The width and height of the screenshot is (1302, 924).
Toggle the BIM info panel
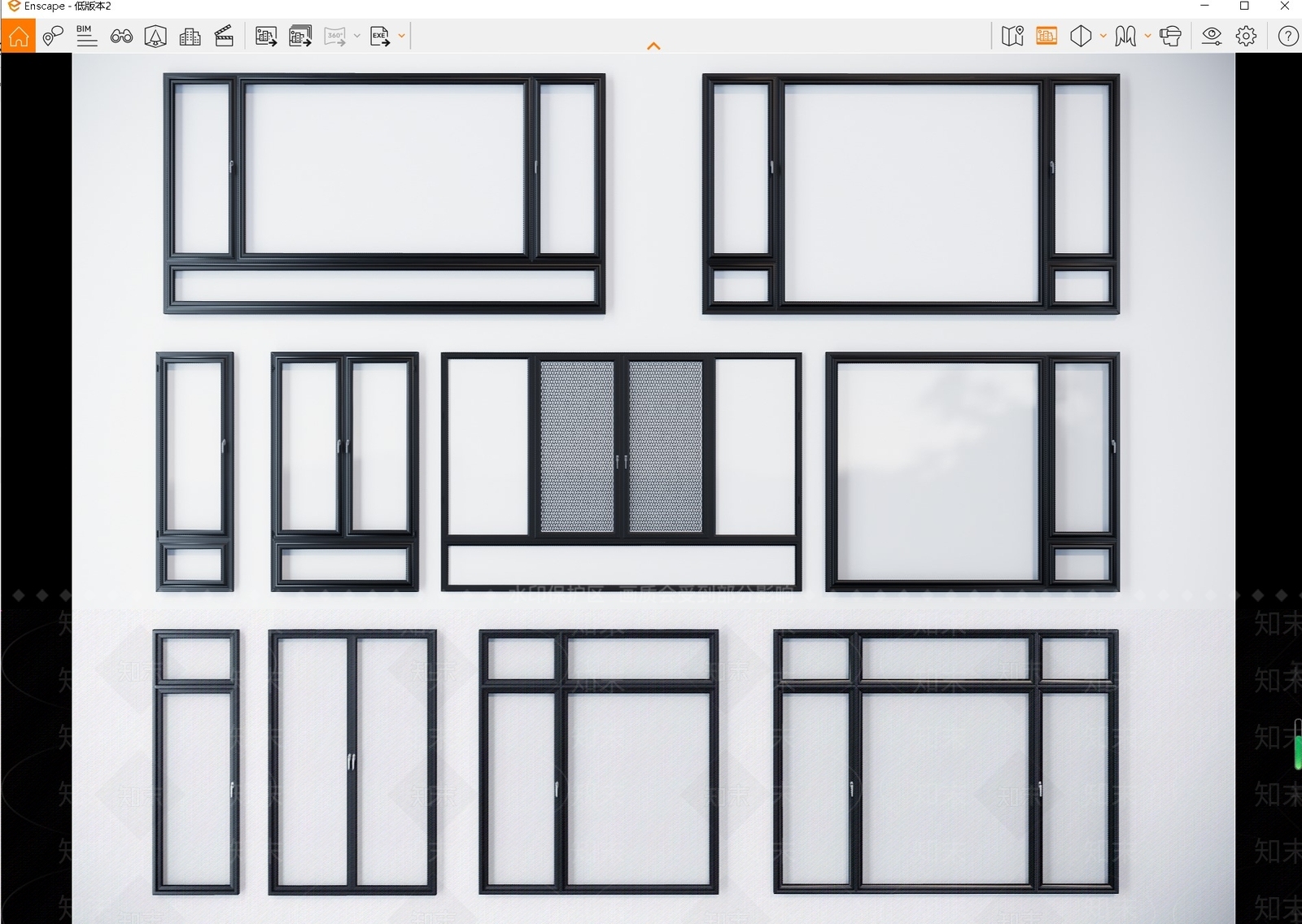tap(86, 36)
